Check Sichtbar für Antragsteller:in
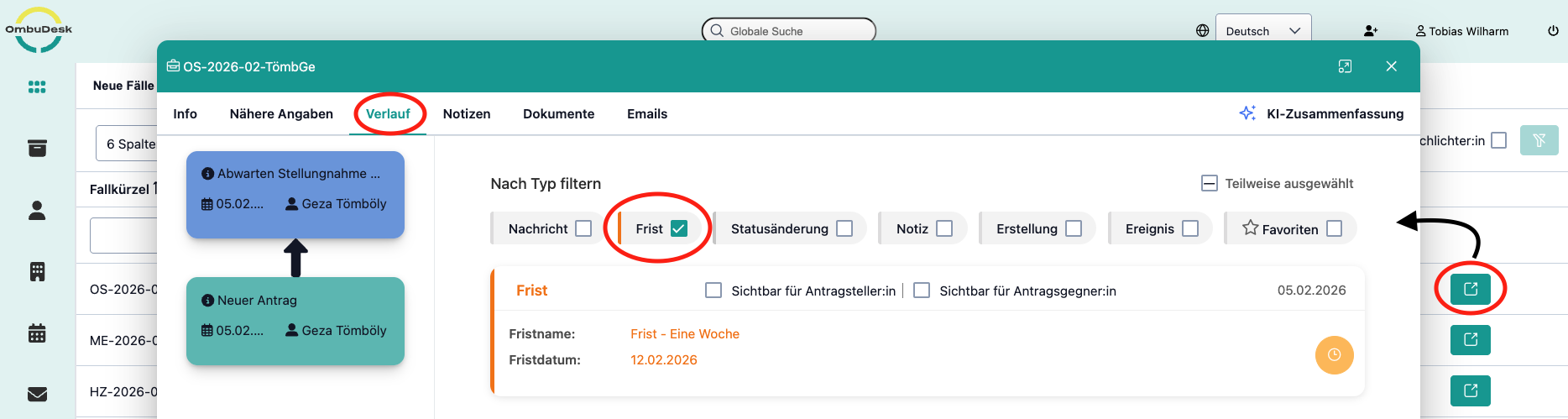 [713, 291]
